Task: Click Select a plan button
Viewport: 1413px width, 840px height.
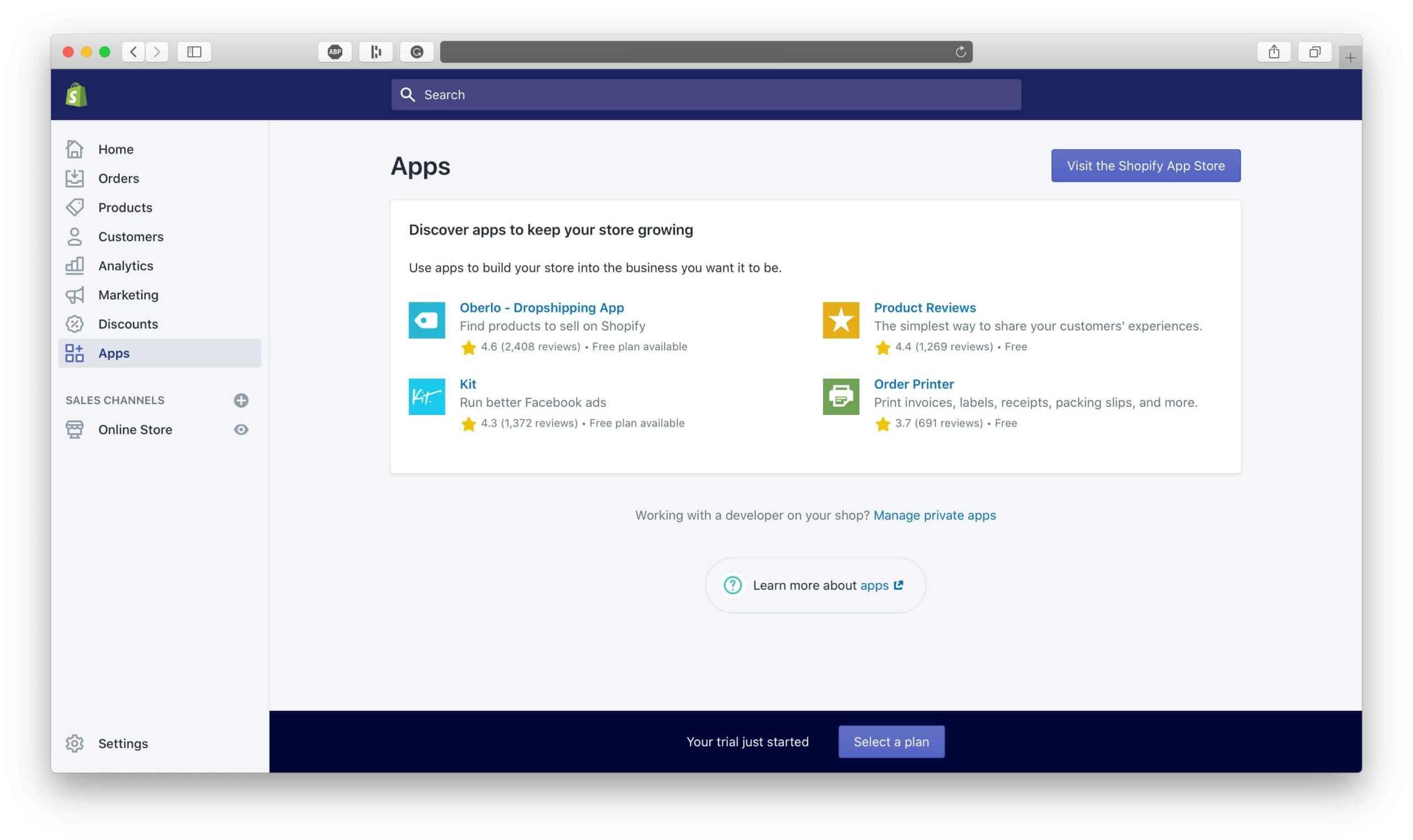Action: [x=891, y=742]
